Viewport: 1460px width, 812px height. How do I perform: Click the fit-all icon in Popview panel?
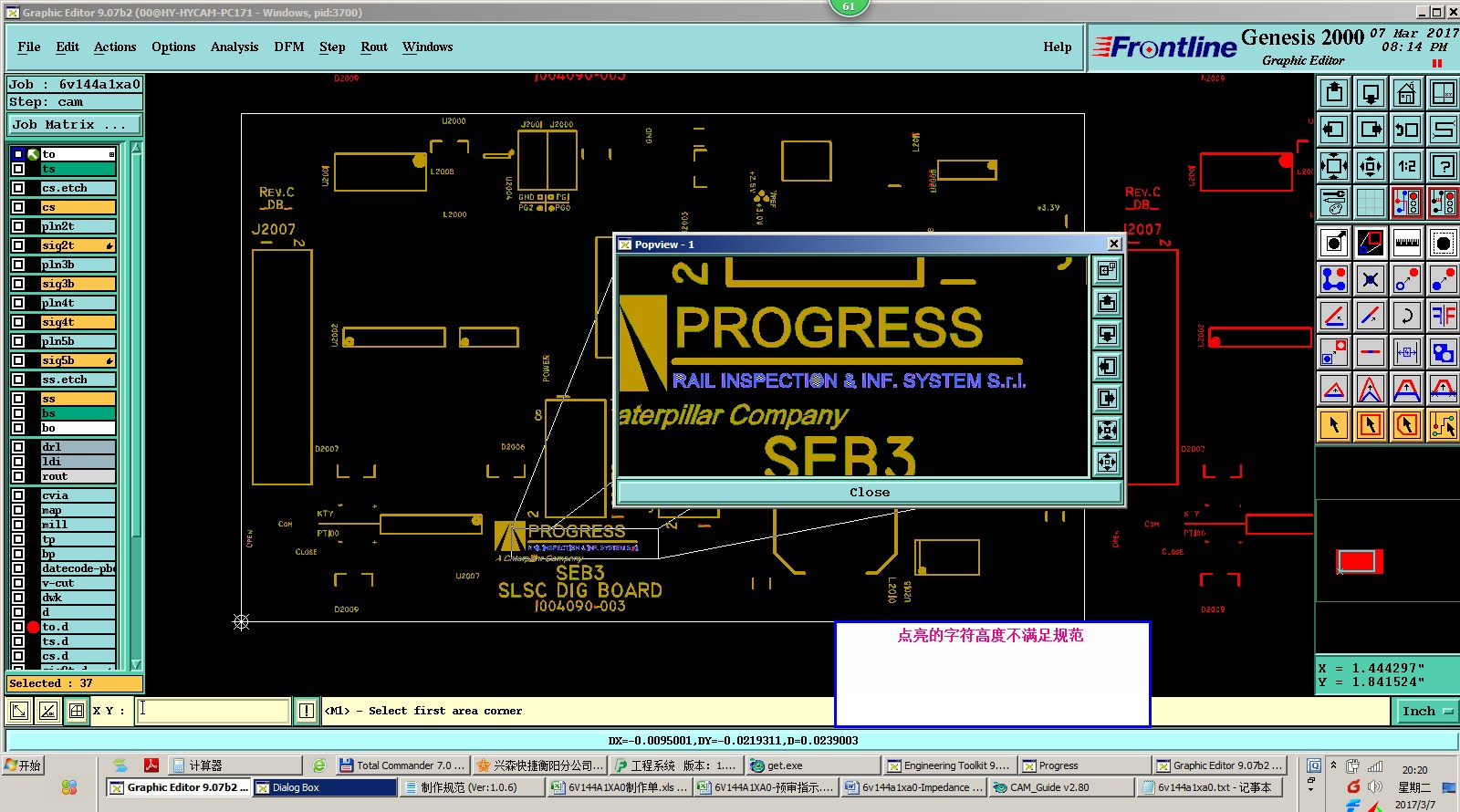[1107, 463]
